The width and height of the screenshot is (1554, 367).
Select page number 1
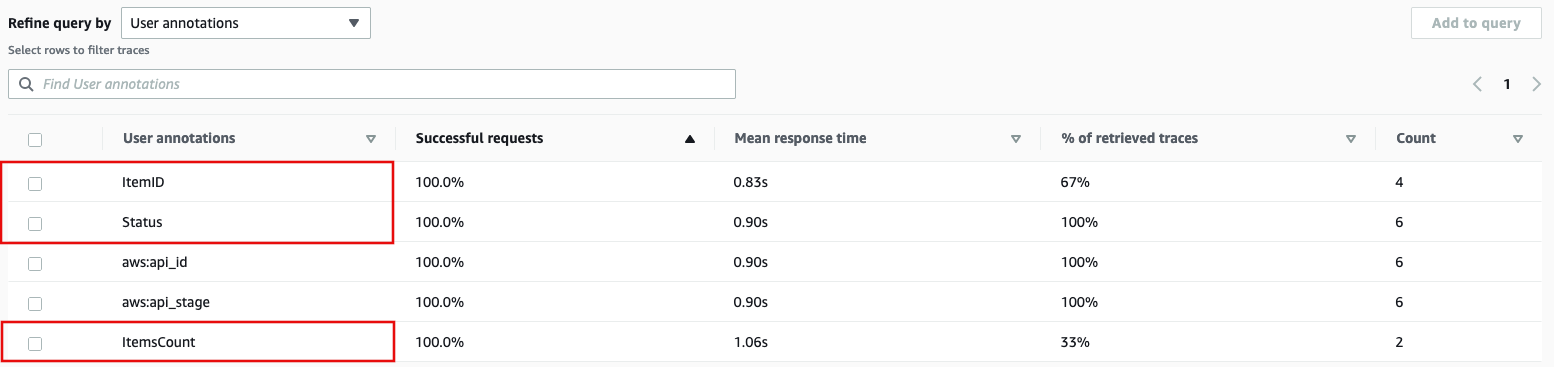1507,85
